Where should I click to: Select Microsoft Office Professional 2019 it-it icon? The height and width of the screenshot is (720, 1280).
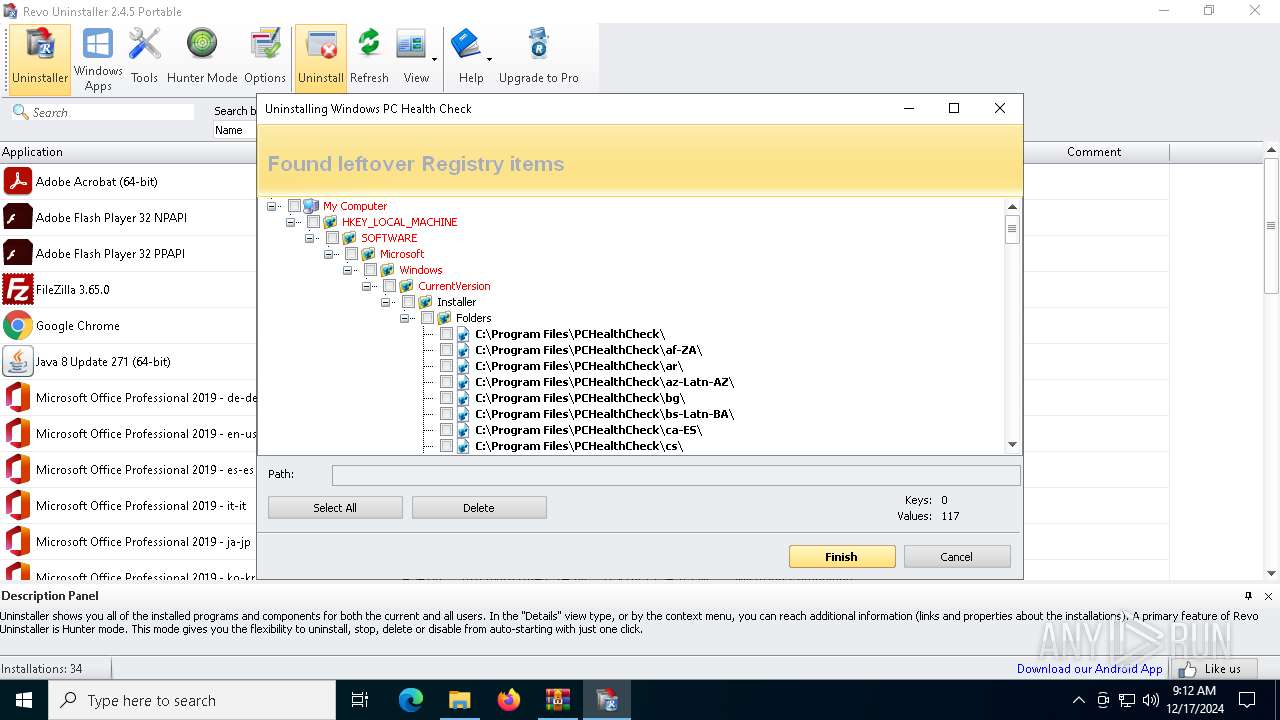click(x=17, y=505)
